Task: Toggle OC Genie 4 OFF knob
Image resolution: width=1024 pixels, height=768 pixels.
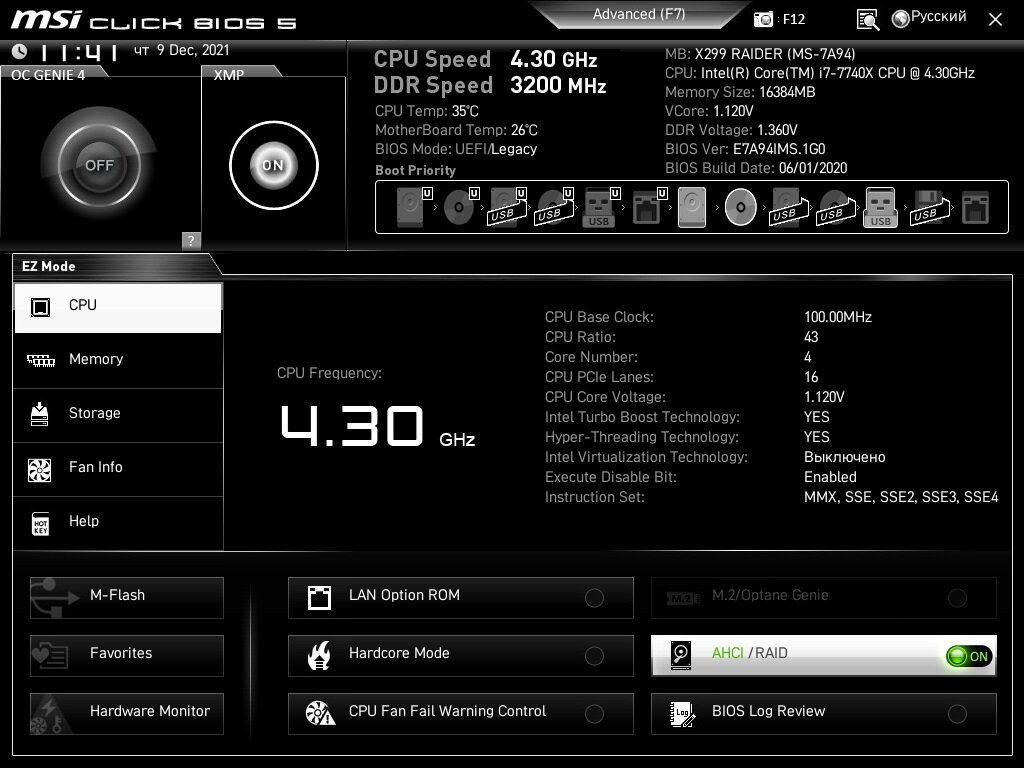Action: pyautogui.click(x=99, y=165)
